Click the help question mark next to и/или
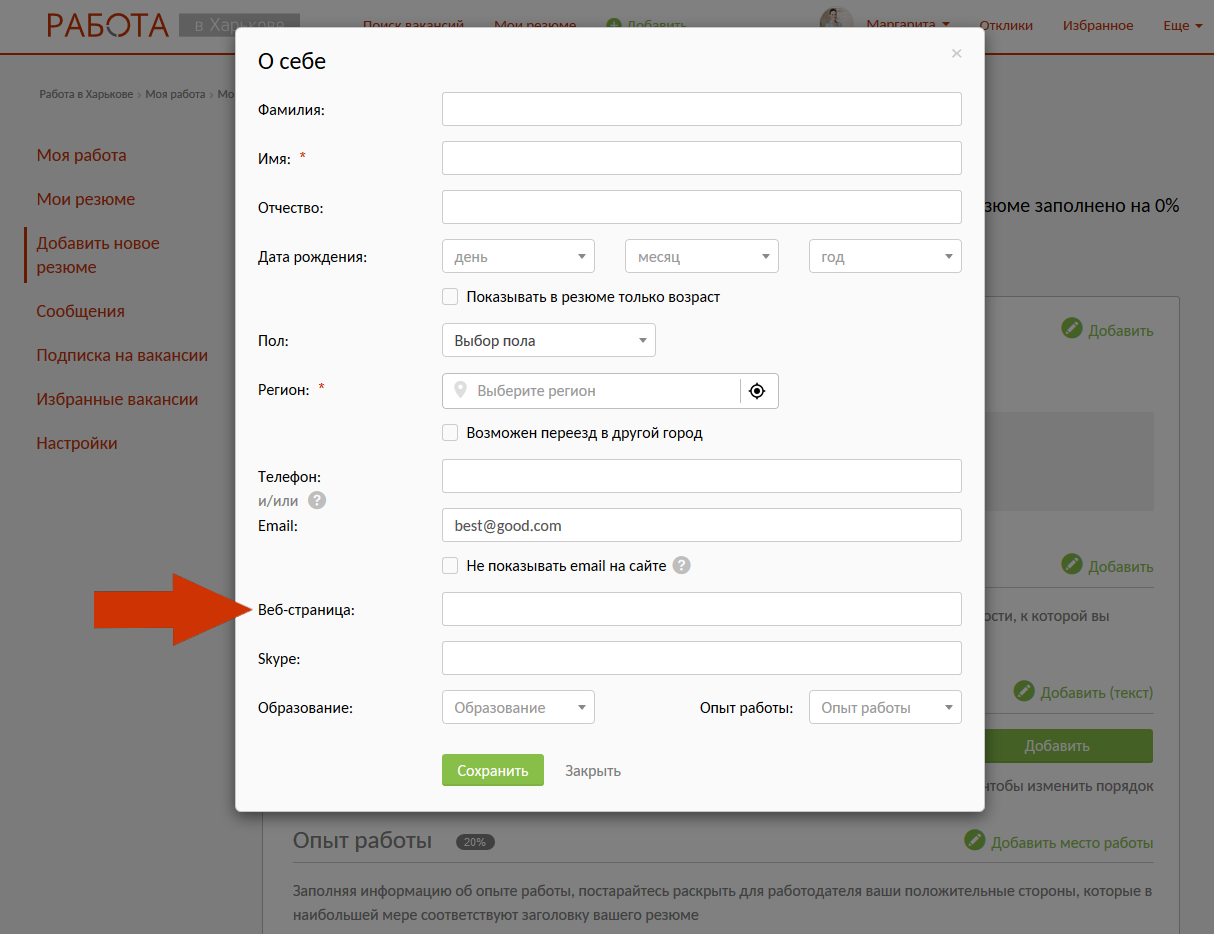This screenshot has width=1214, height=934. tap(317, 501)
